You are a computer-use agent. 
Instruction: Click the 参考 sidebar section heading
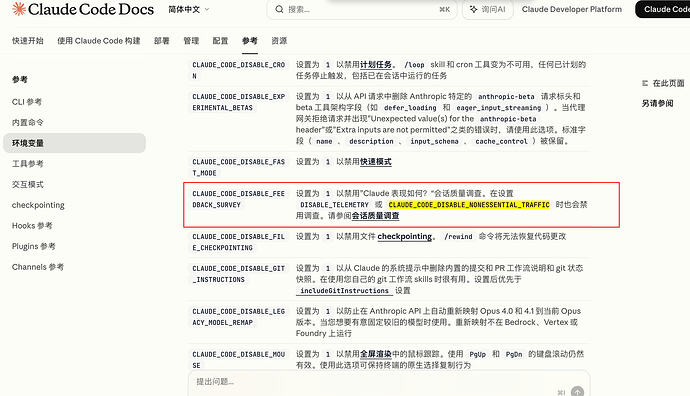pyautogui.click(x=20, y=80)
